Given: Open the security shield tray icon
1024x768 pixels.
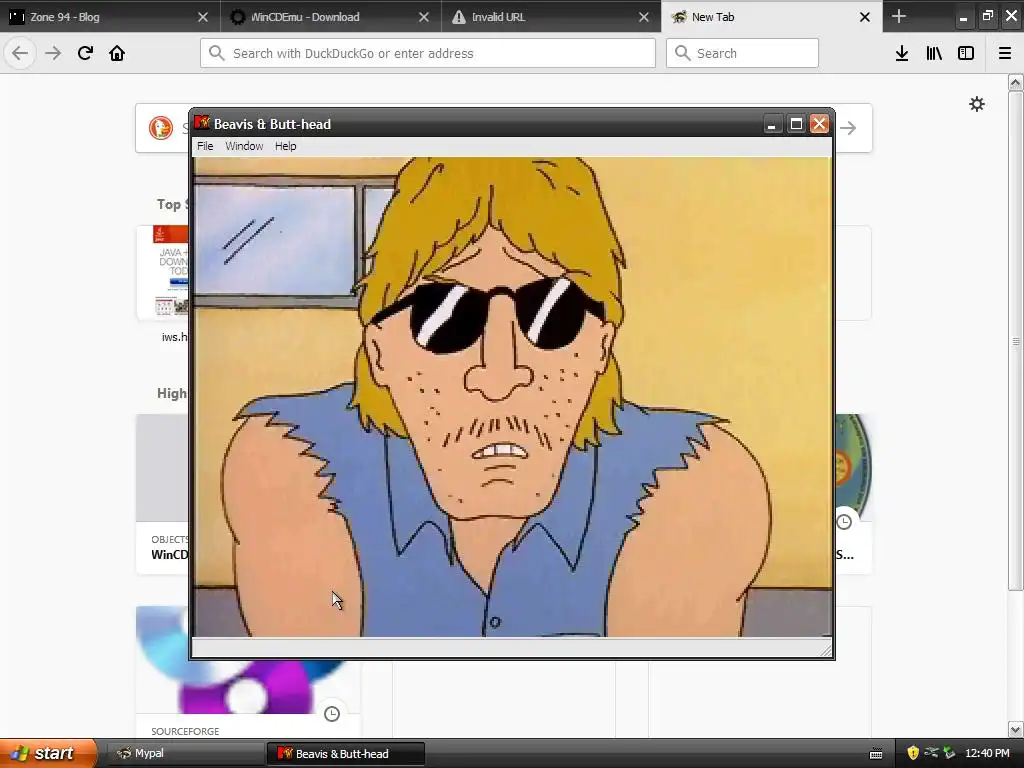Looking at the screenshot, I should pyautogui.click(x=913, y=753).
